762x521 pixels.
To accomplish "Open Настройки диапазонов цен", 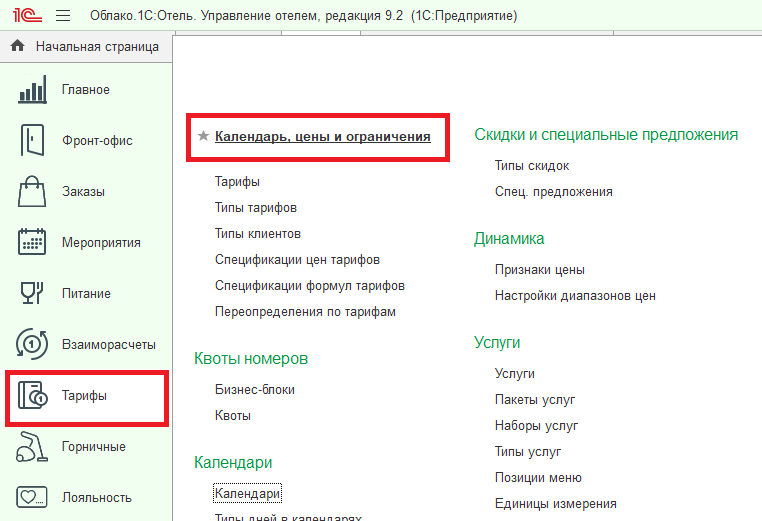I will click(575, 295).
